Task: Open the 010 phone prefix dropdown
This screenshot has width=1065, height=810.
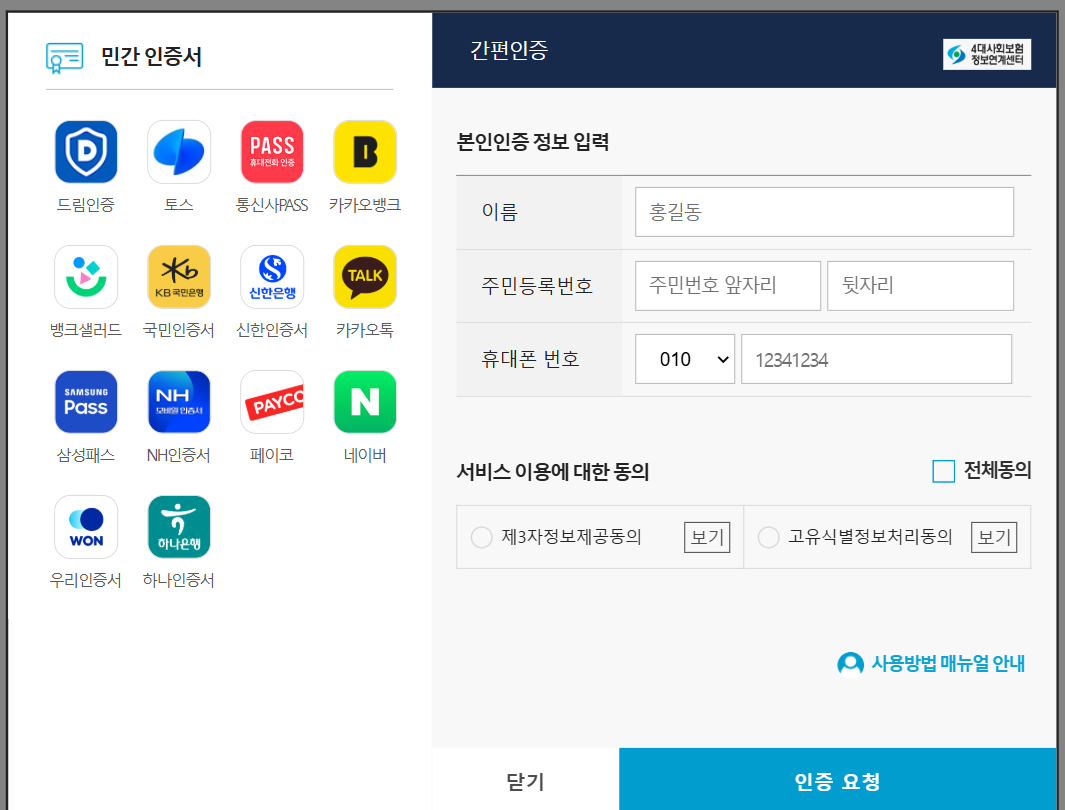Action: coord(685,359)
